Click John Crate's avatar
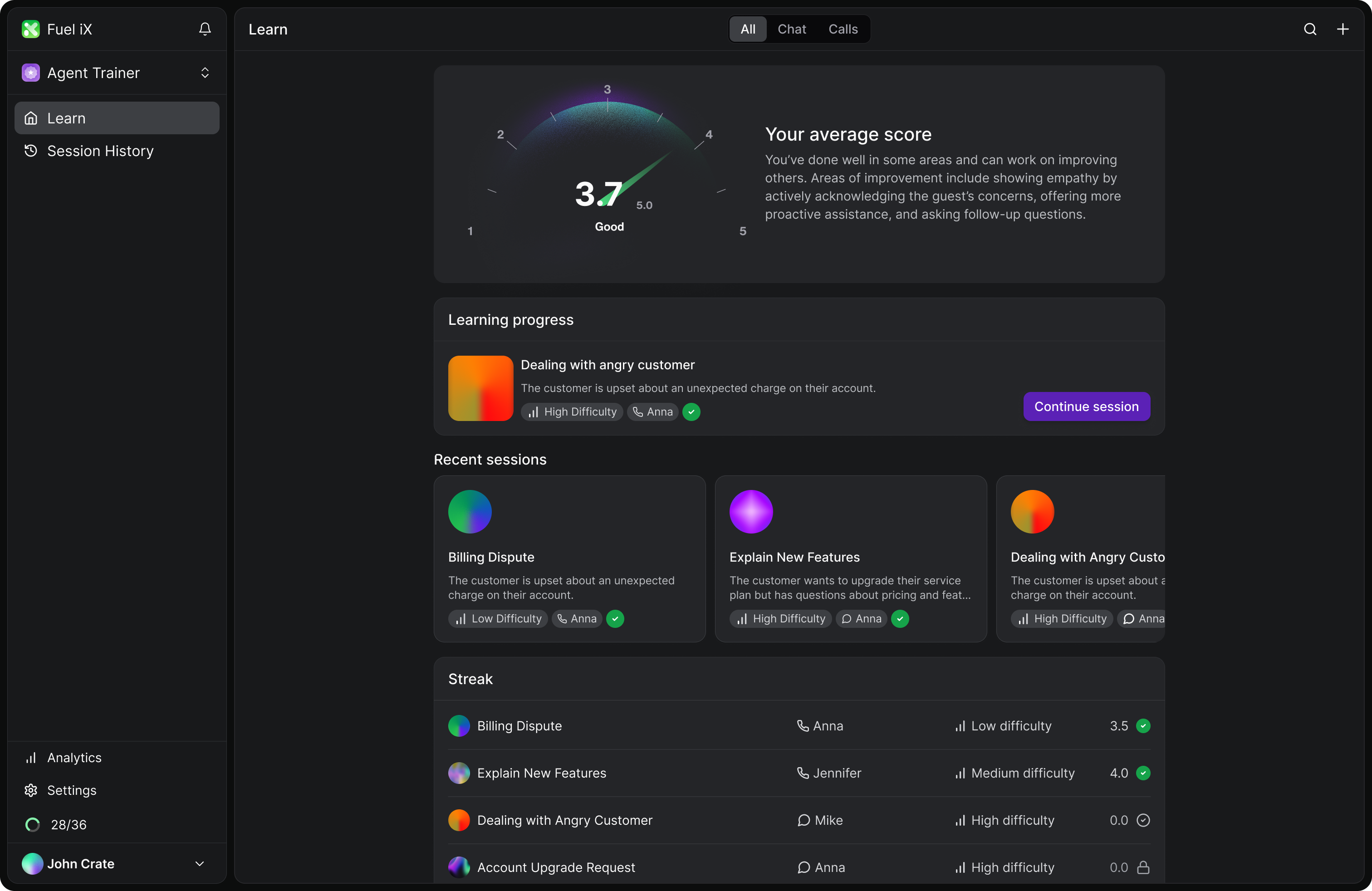 coord(32,863)
